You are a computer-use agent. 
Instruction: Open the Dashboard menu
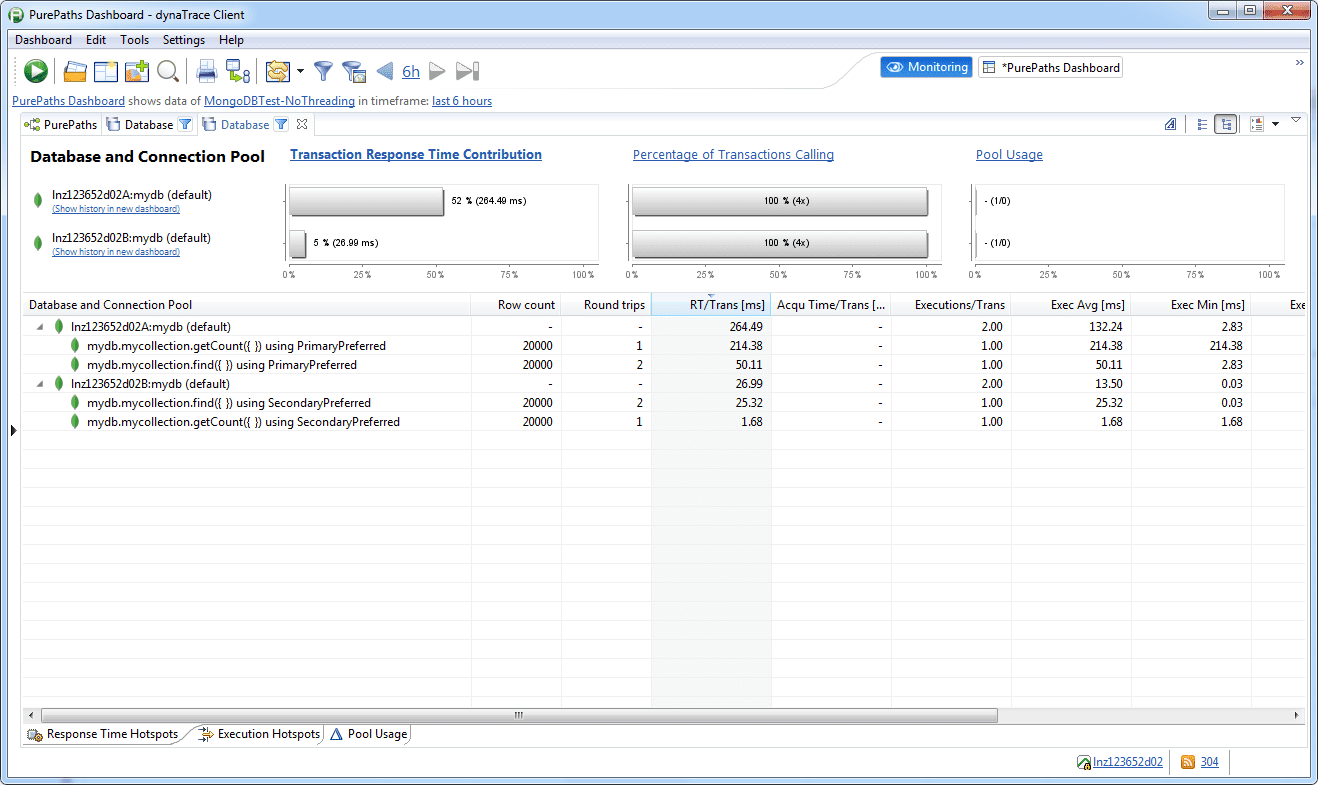(43, 40)
